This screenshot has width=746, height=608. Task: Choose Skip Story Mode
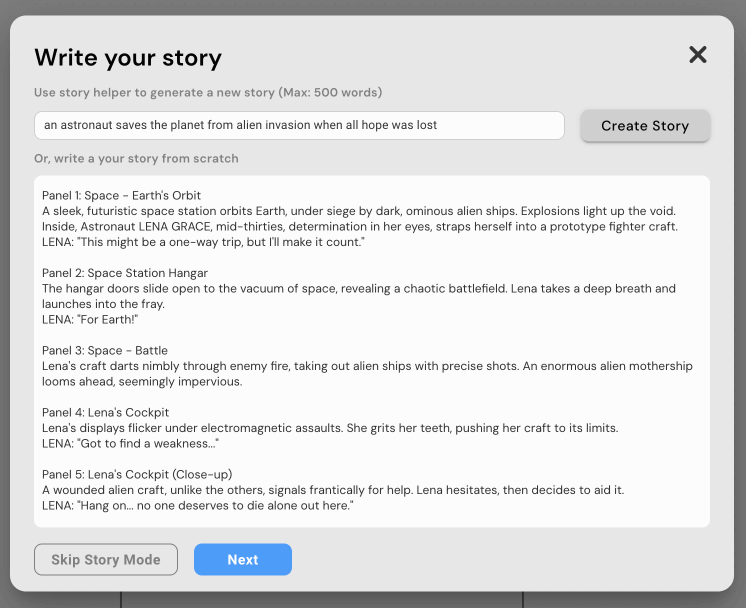[106, 560]
